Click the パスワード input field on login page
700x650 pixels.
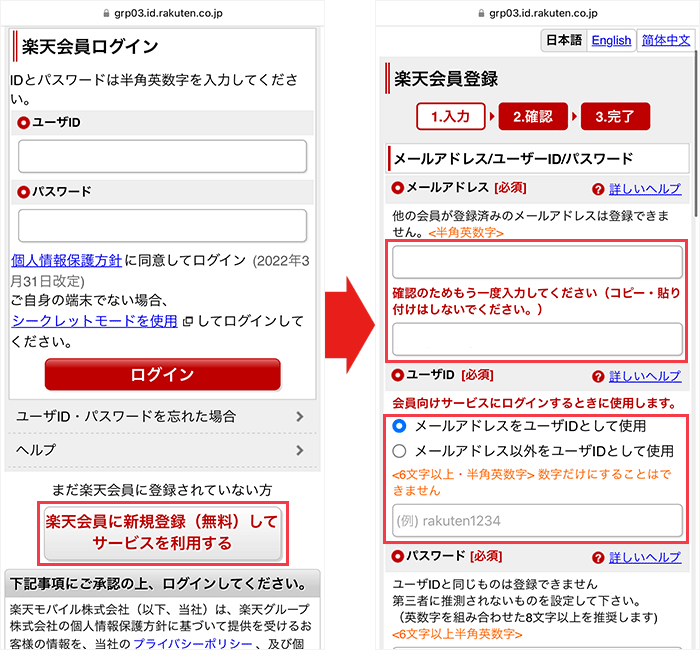(x=162, y=226)
